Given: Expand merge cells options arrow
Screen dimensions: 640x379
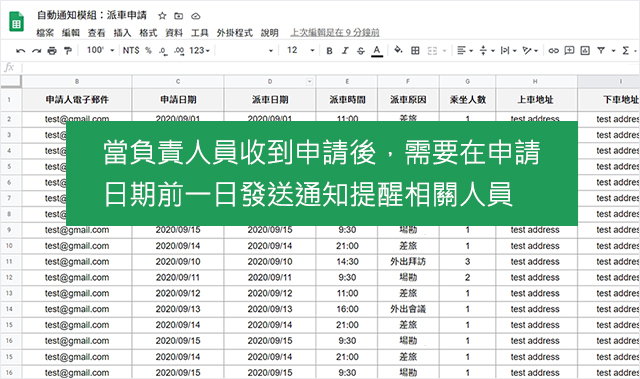Looking at the screenshot, I should (x=444, y=51).
